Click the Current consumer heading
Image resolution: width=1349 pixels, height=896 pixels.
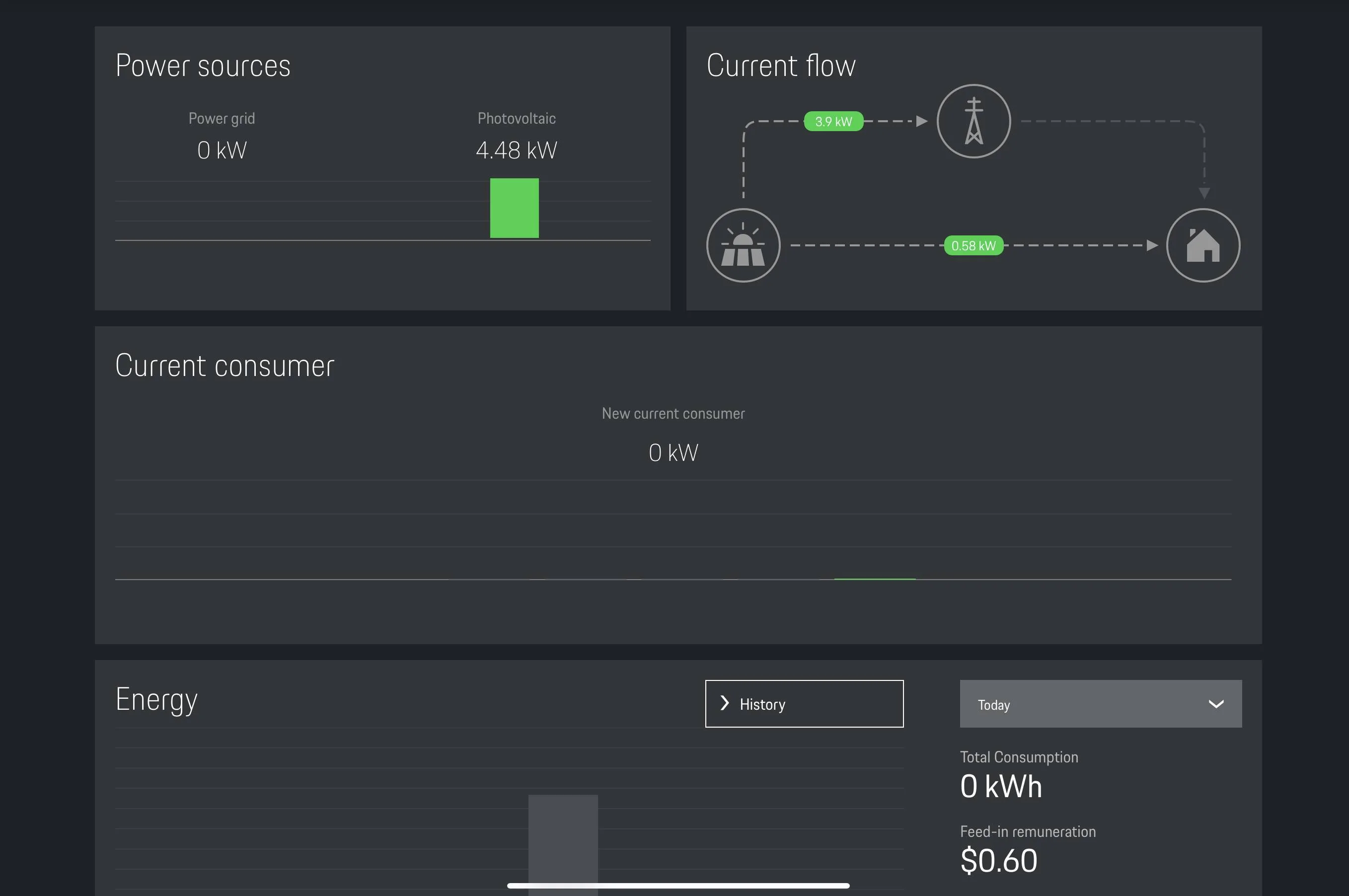tap(225, 365)
